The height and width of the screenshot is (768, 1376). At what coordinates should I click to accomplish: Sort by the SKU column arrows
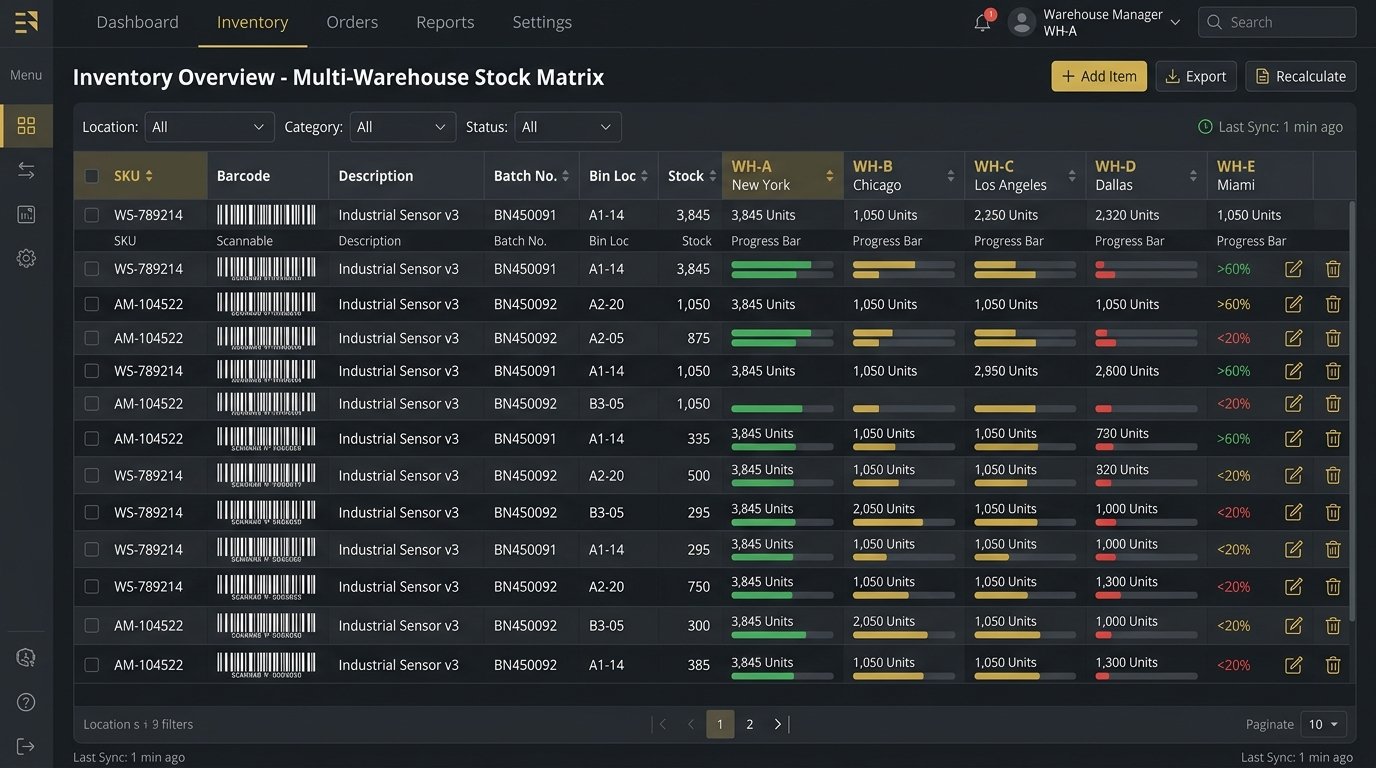pyautogui.click(x=149, y=176)
